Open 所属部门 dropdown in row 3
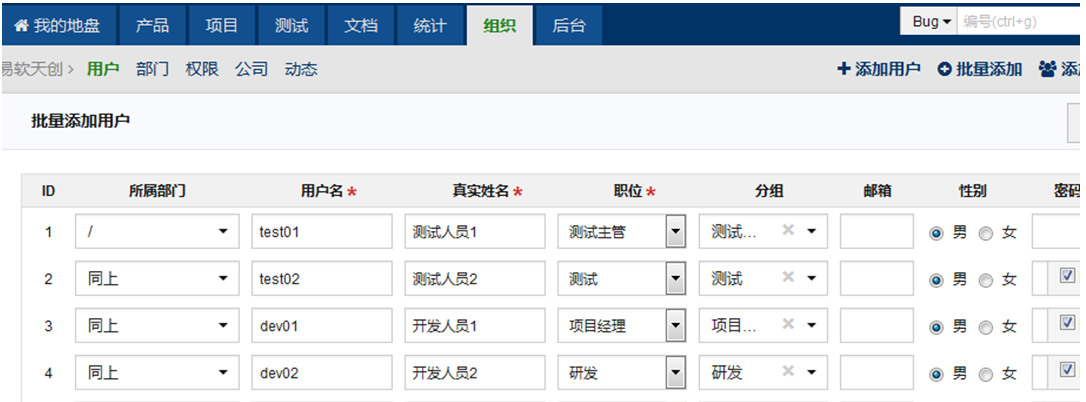Screen dimensions: 1086x402 (x=157, y=326)
